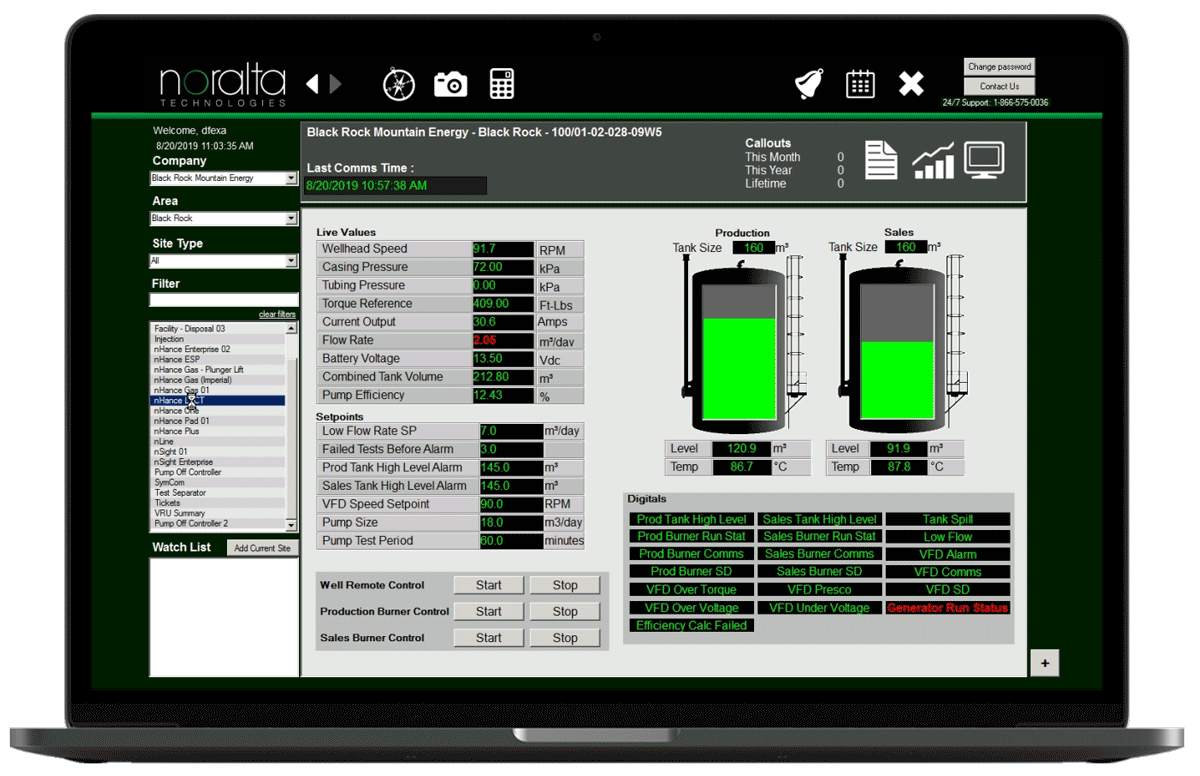1200x776 pixels.
Task: Click the plus button at bottom right
Action: (1044, 663)
